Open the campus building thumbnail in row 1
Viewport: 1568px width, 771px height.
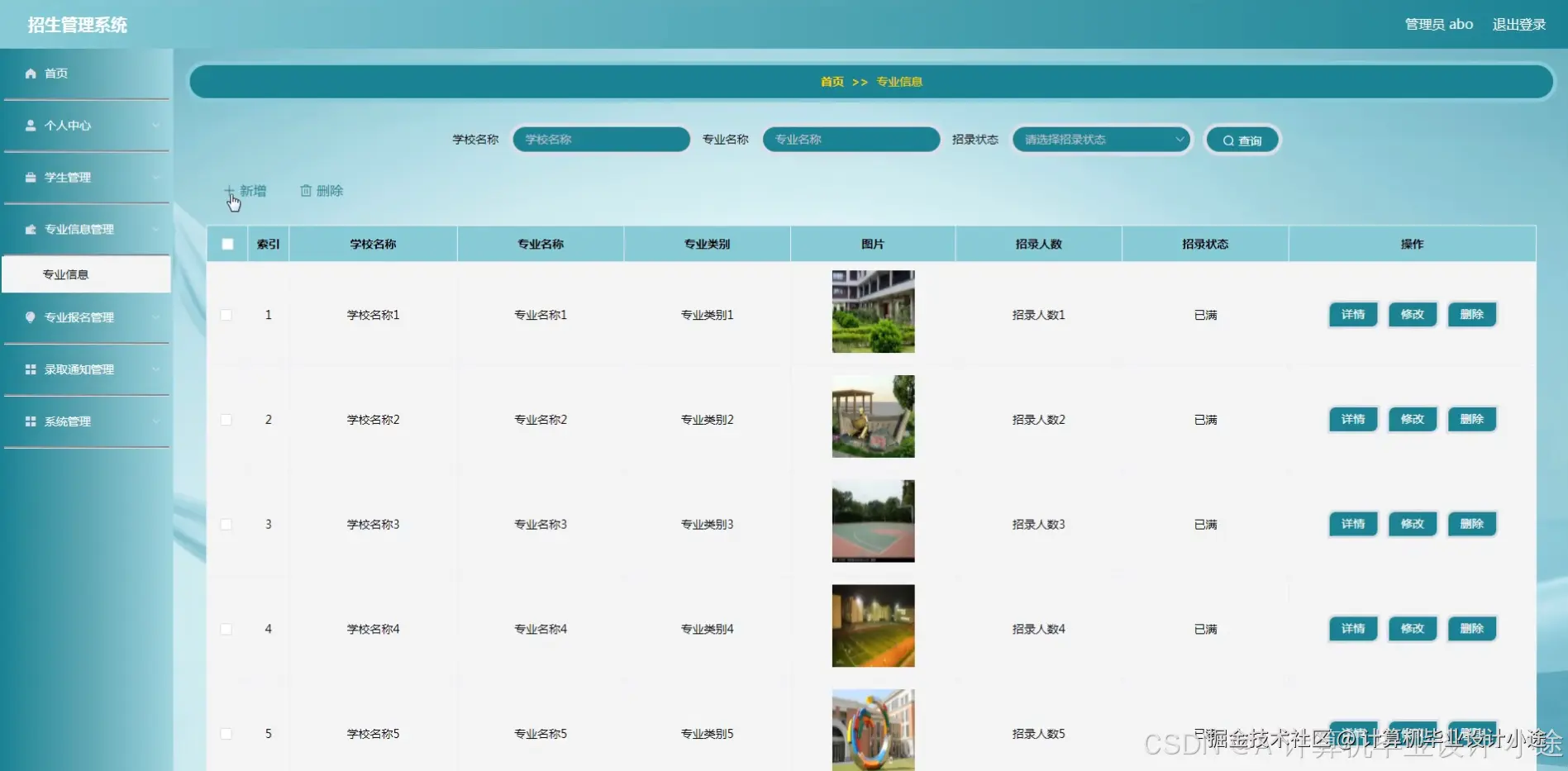pyautogui.click(x=873, y=312)
